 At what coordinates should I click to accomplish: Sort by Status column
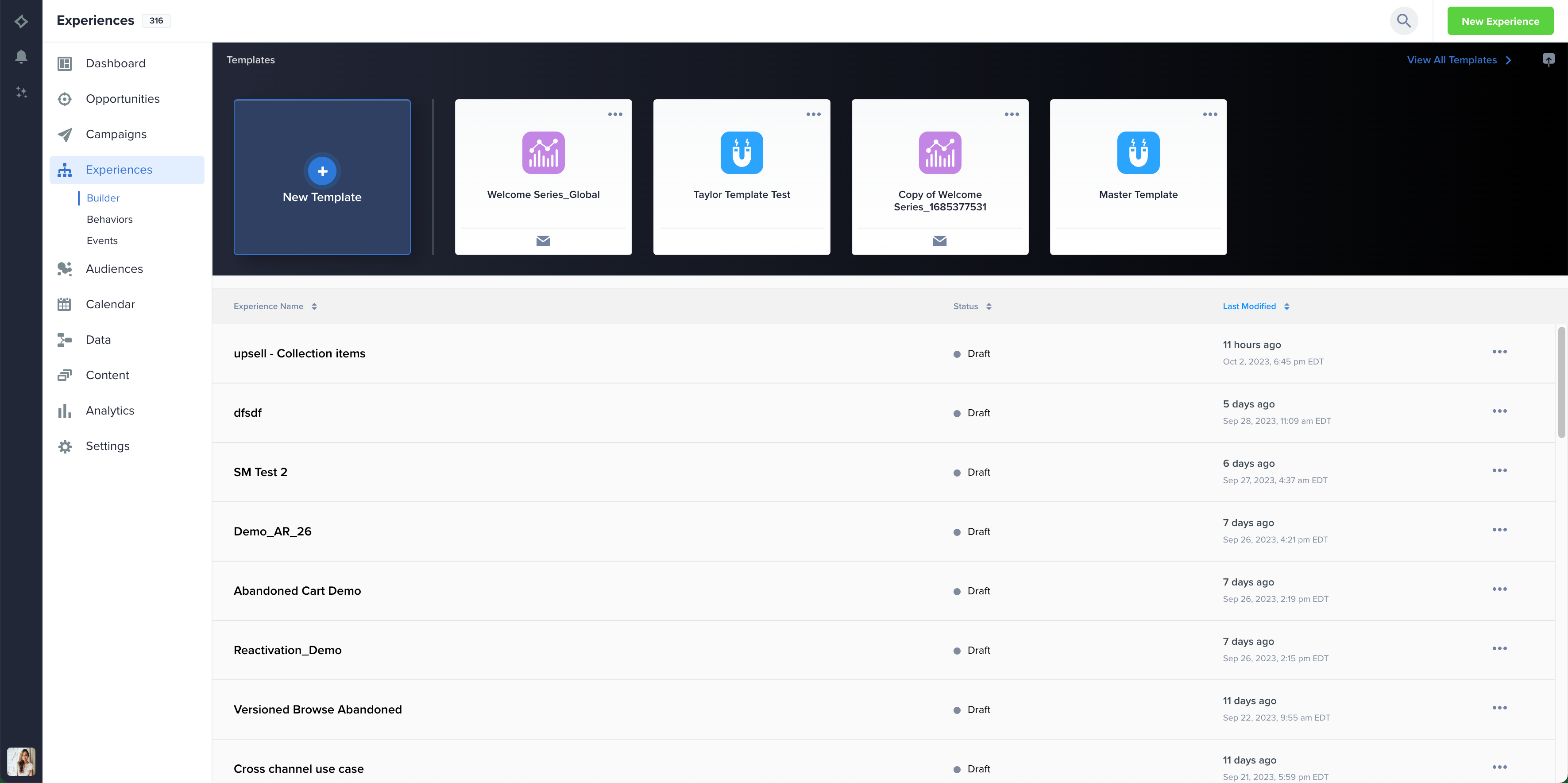[972, 306]
